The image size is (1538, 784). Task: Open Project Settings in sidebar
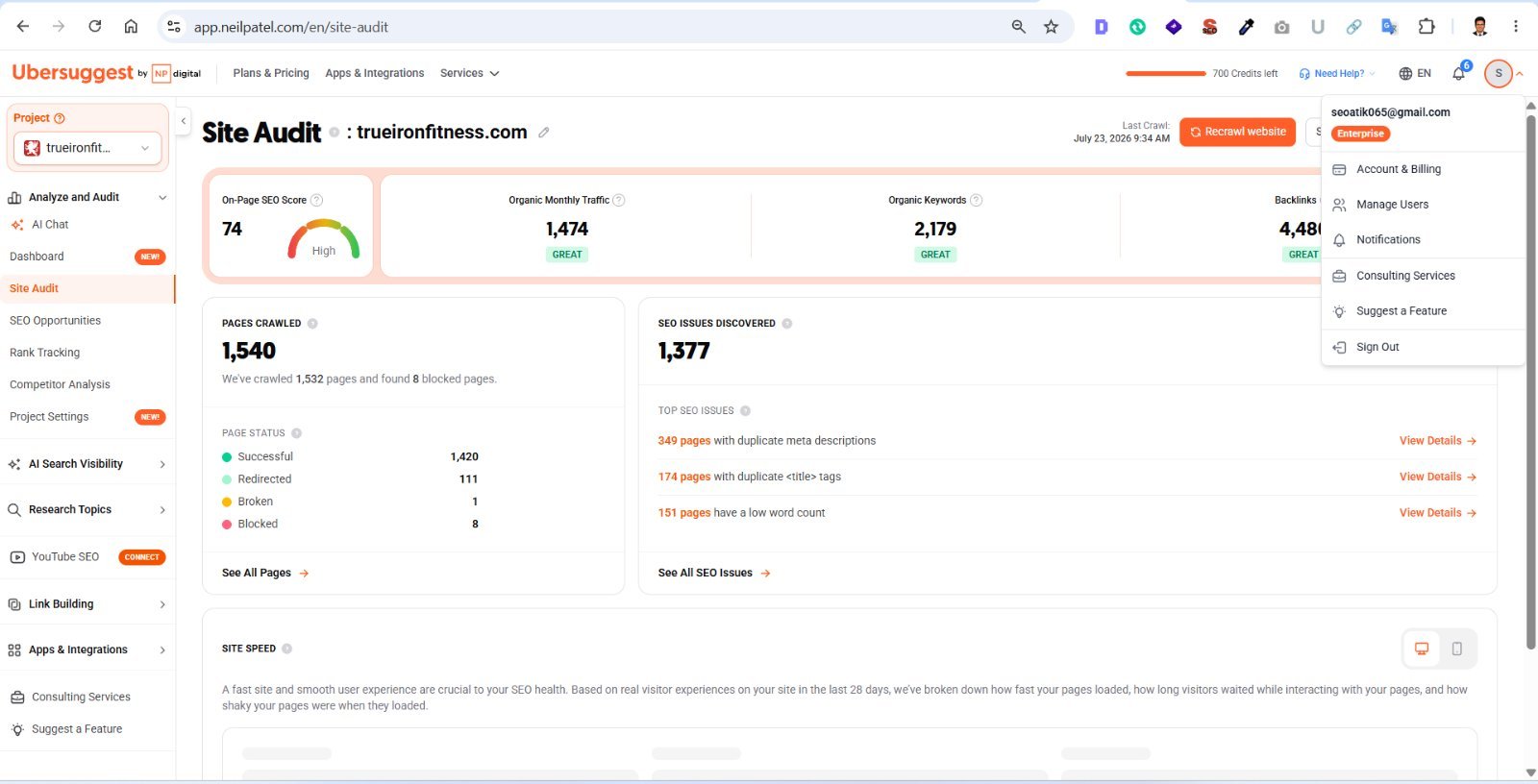[x=49, y=417]
